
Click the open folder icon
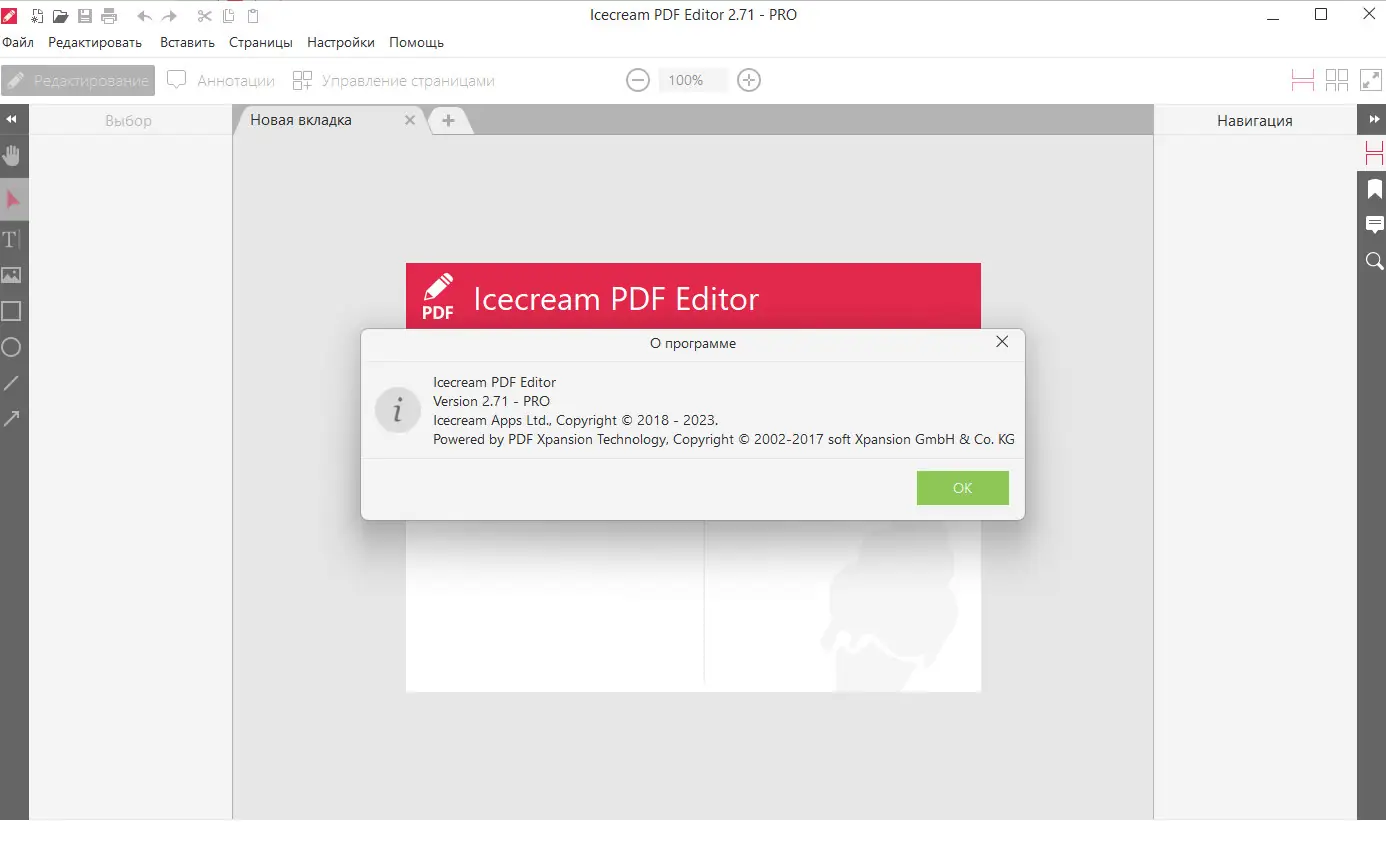tap(60, 15)
